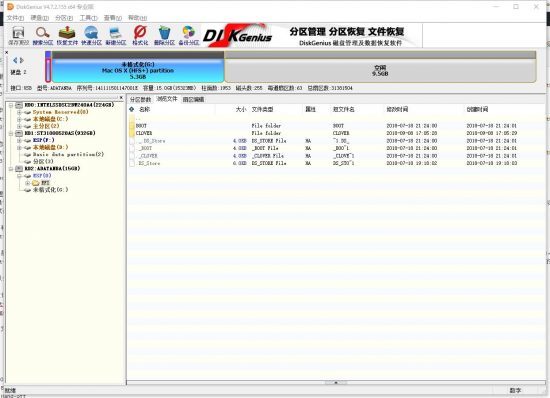Screen dimensions: 550x398
Task: Click the ._BOOT file icon
Action: pyautogui.click(x=132, y=148)
